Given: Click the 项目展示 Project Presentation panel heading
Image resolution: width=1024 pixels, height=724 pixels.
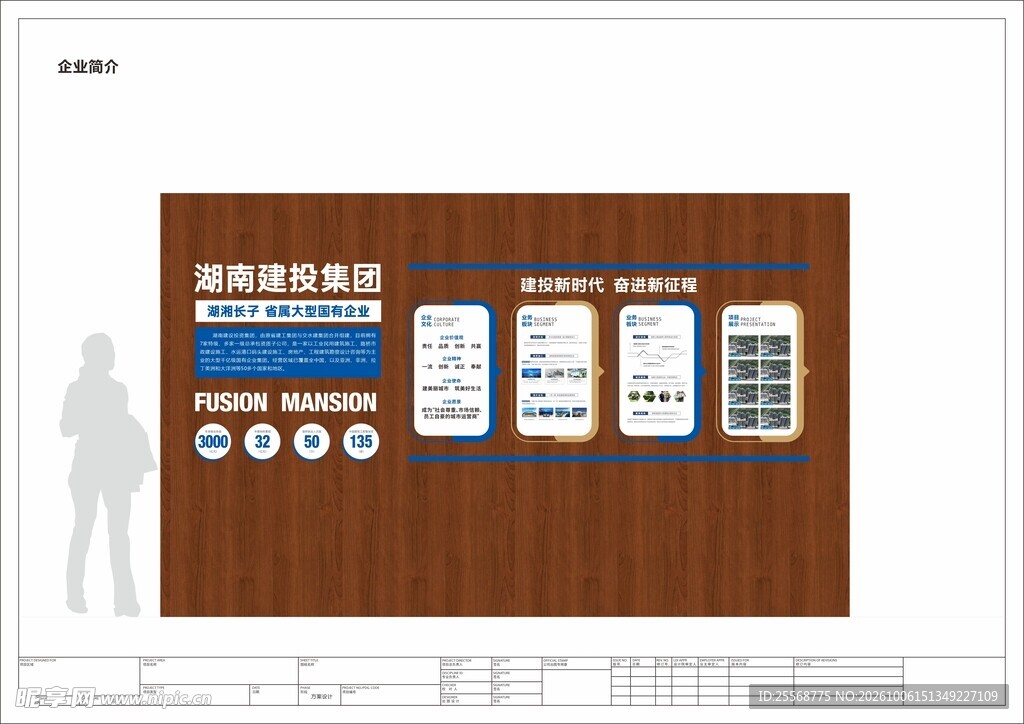Looking at the screenshot, I should [752, 321].
